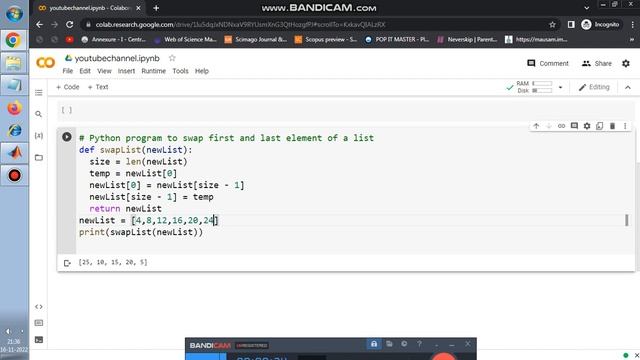Open the terminal panel icon
The image size is (640, 360).
[x=39, y=340]
